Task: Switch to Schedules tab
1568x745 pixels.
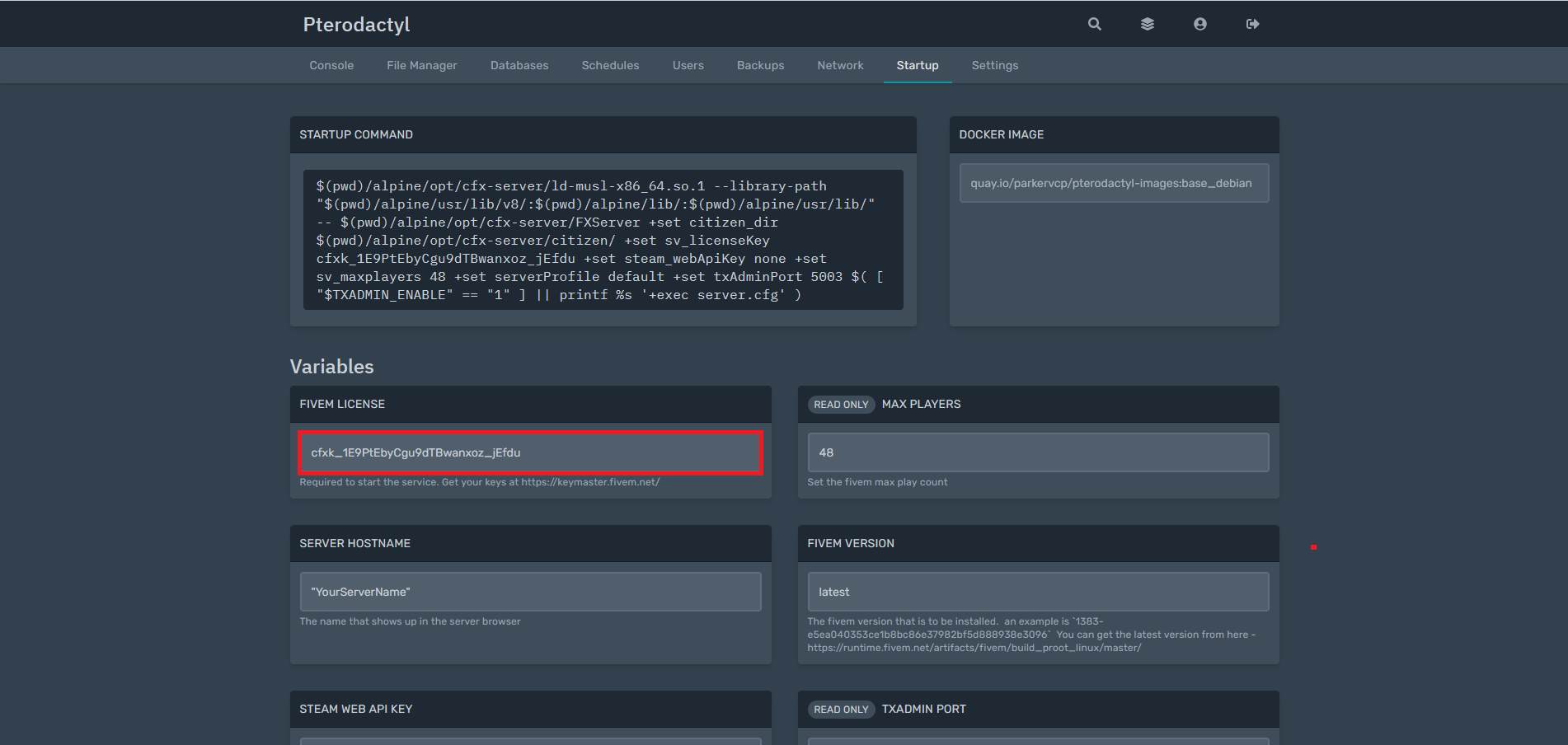Action: coord(610,65)
